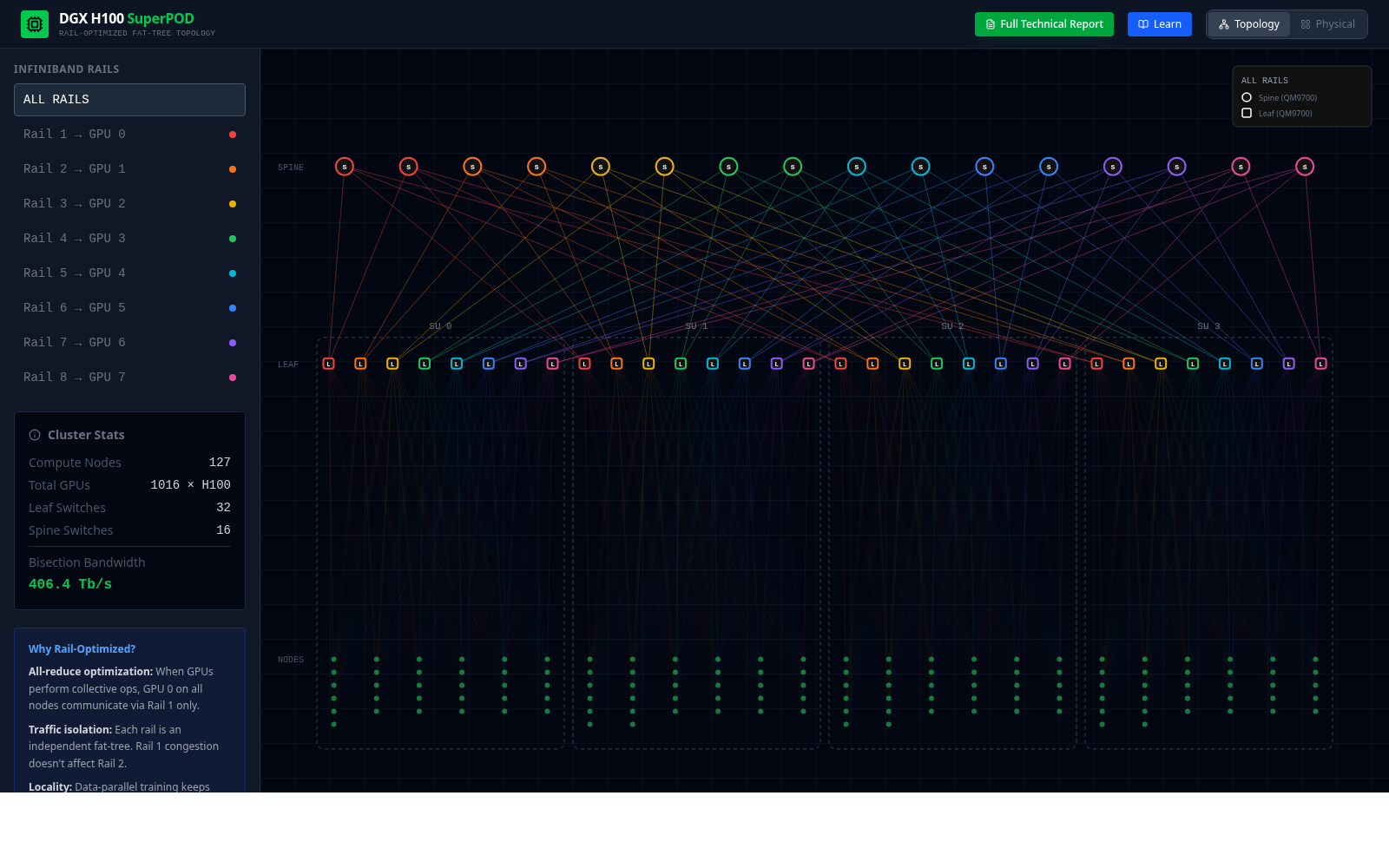This screenshot has width=1389, height=868.
Task: Click the chip logo icon in the header
Action: coord(35,23)
